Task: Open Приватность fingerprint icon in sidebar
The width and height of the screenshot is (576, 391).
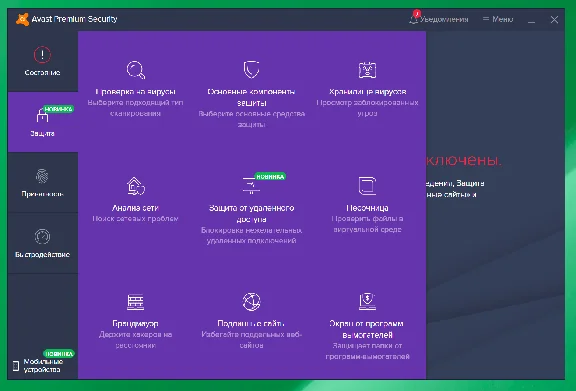Action: click(x=42, y=176)
